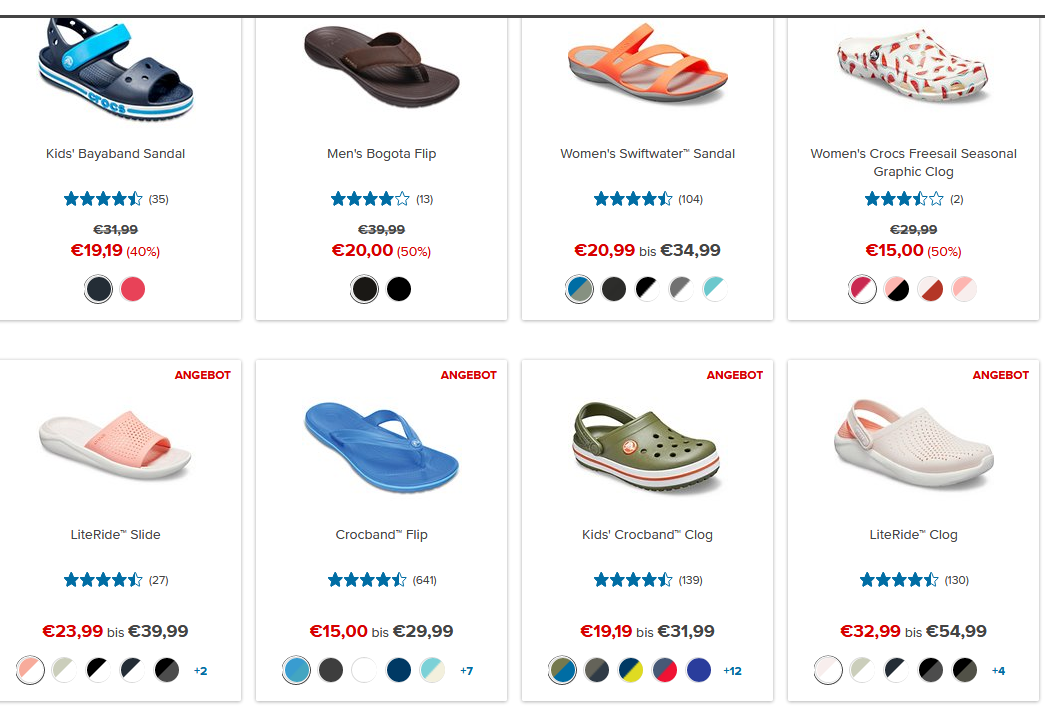The width and height of the screenshot is (1045, 719).
Task: Show +12 more colors for Kids' Crocband Clog
Action: pos(732,671)
